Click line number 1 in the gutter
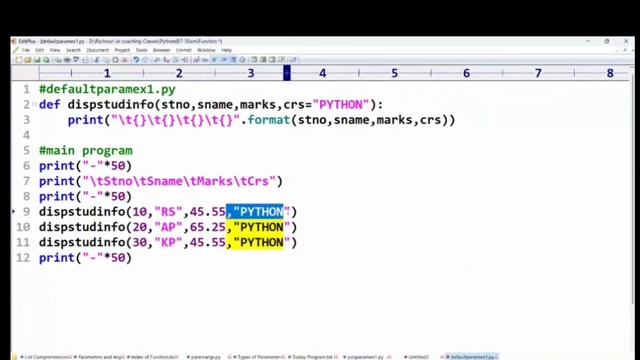Viewport: 640px width, 360px height. 26,89
